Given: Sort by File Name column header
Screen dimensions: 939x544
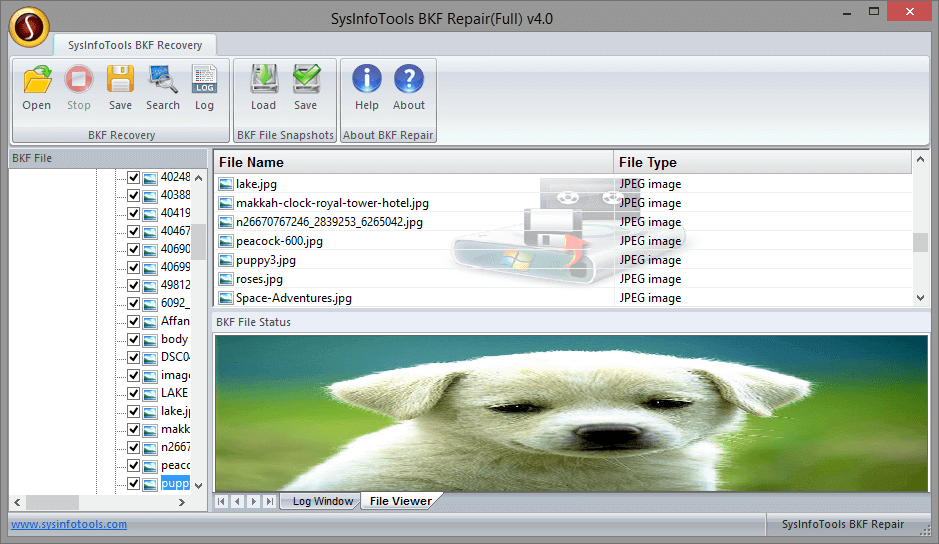Looking at the screenshot, I should [413, 162].
